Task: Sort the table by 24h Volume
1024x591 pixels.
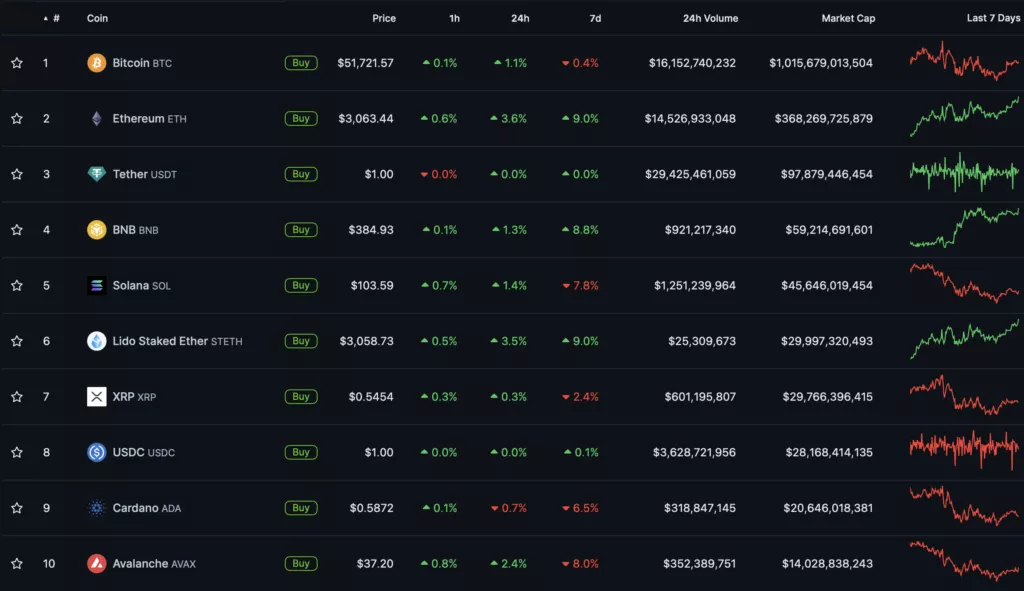Action: 710,18
